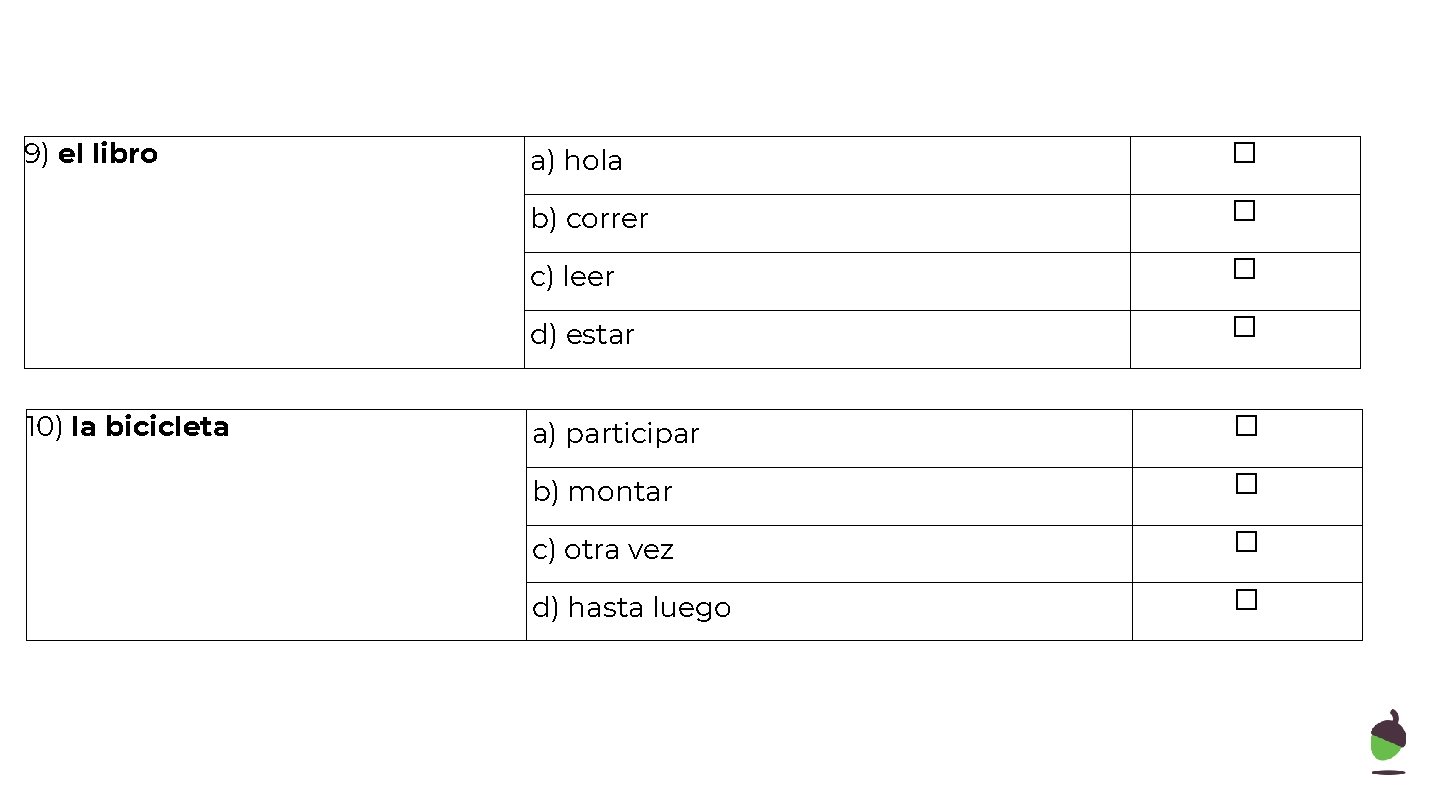The width and height of the screenshot is (1440, 810).
Task: Click the 'el libro' question prompt
Action: pyautogui.click(x=107, y=154)
